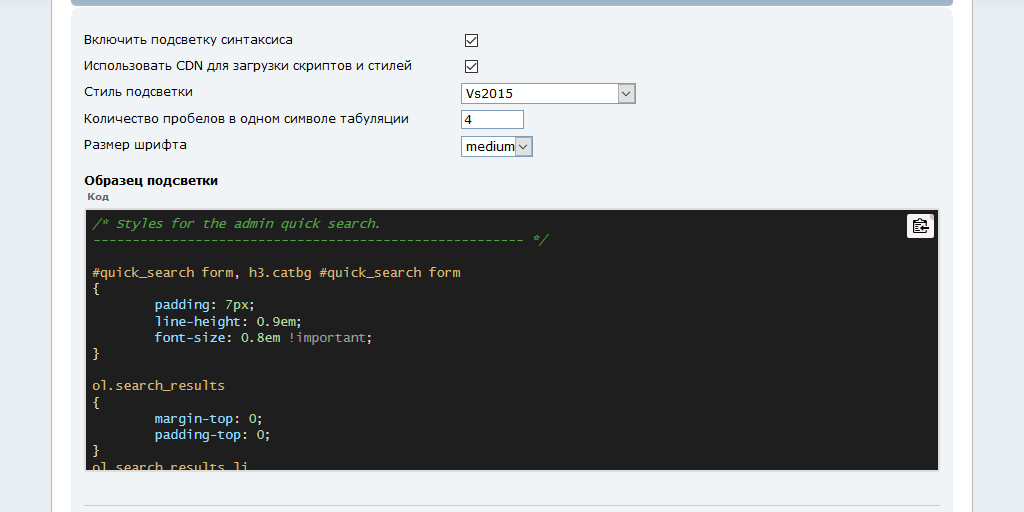This screenshot has width=1024, height=512.
Task: Click the 'font-size: 0.8em !important' line
Action: [263, 338]
